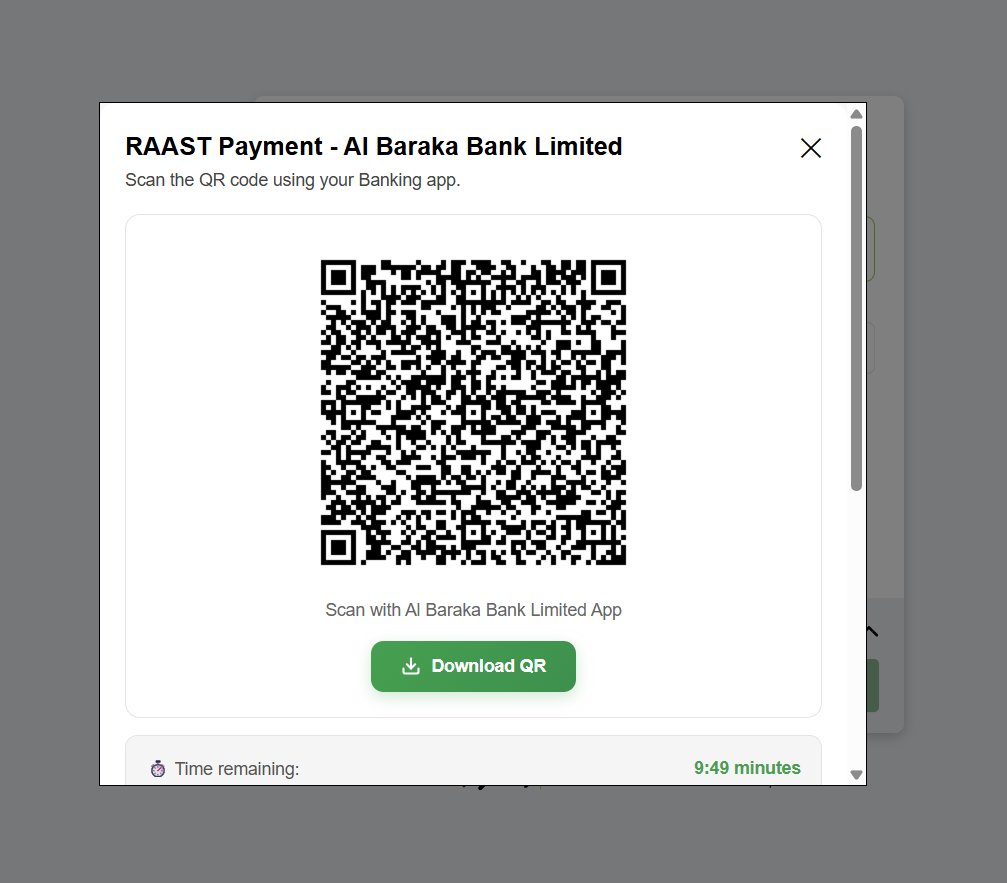Click the center of the QR code
This screenshot has width=1007, height=883.
(473, 412)
